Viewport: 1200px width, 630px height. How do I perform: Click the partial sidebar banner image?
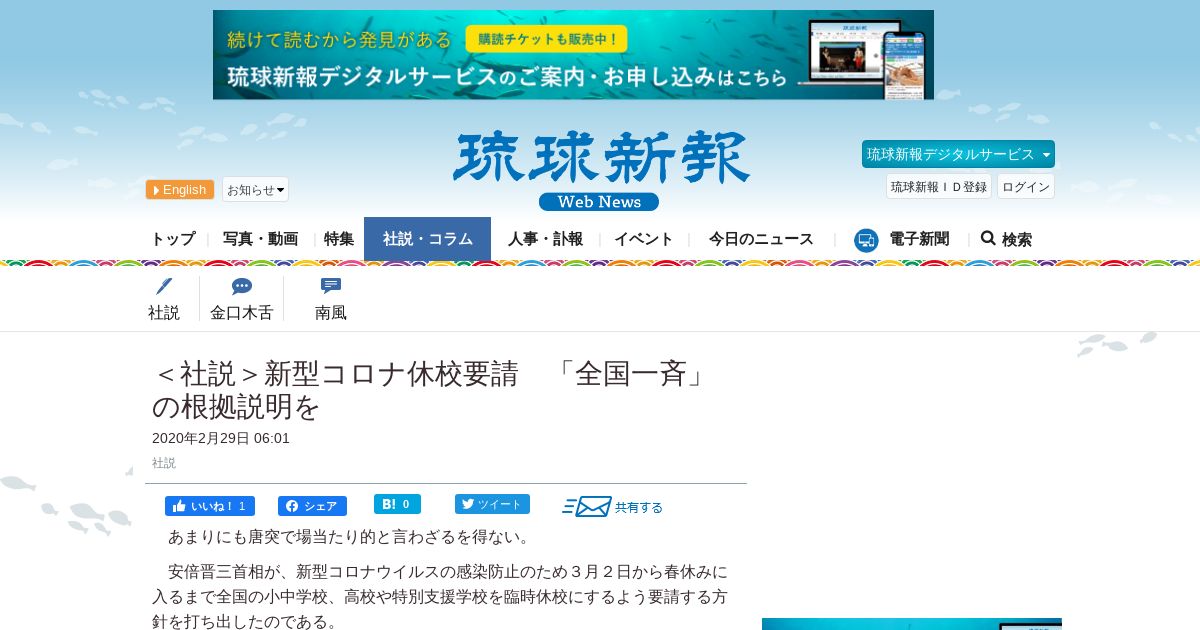point(912,624)
